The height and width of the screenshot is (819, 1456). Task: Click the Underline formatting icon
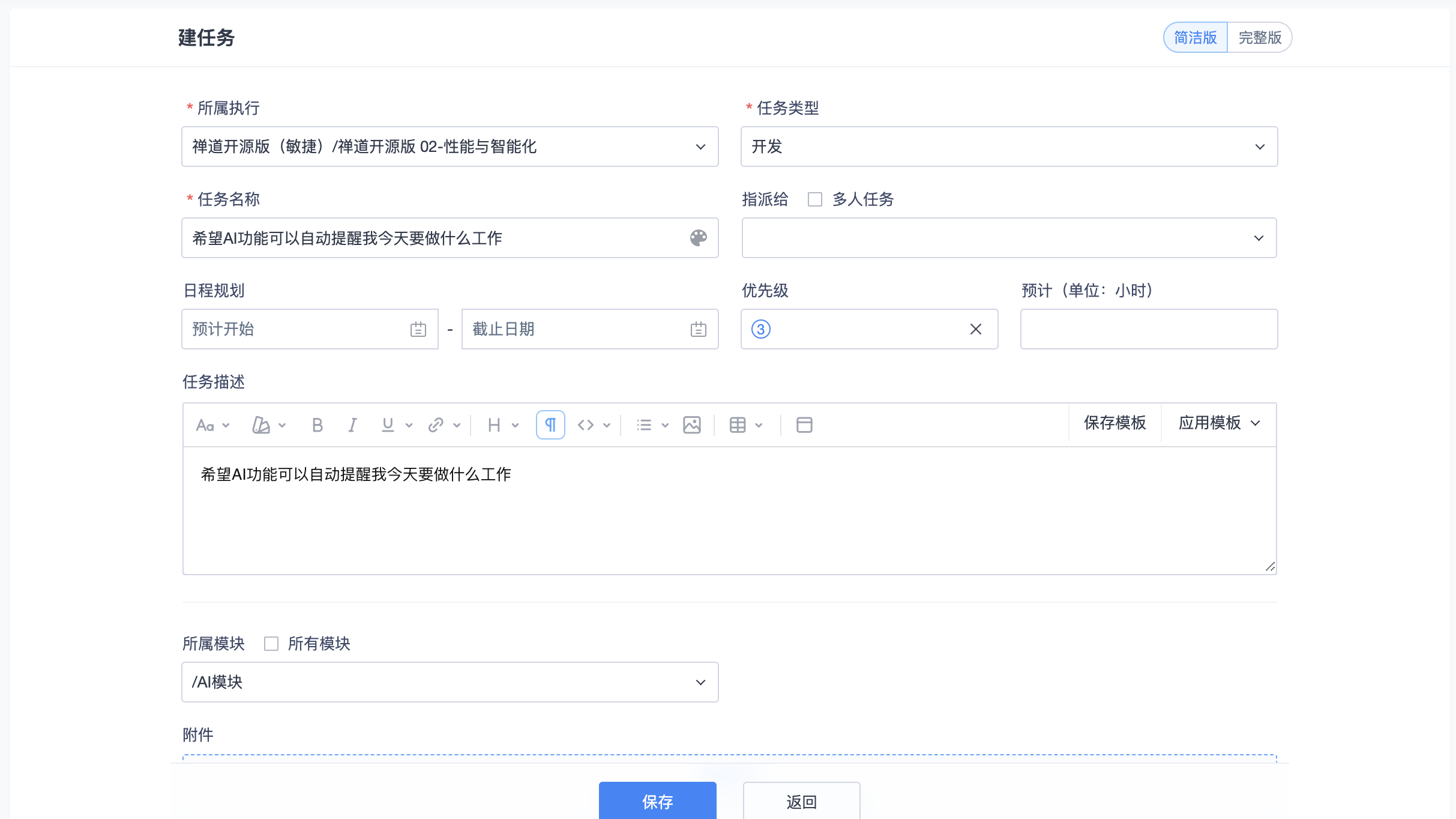[388, 425]
